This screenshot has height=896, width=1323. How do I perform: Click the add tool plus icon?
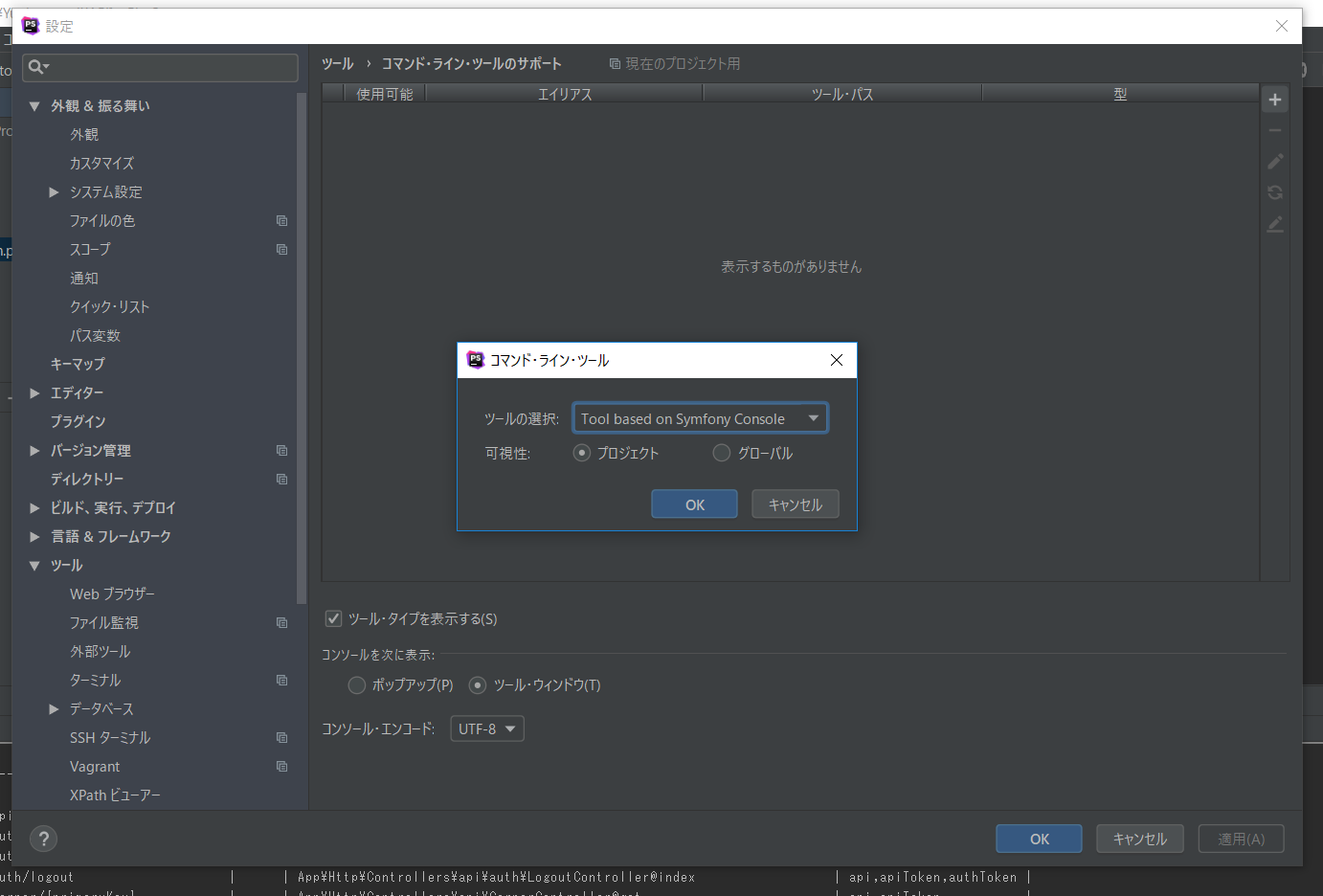click(x=1274, y=100)
